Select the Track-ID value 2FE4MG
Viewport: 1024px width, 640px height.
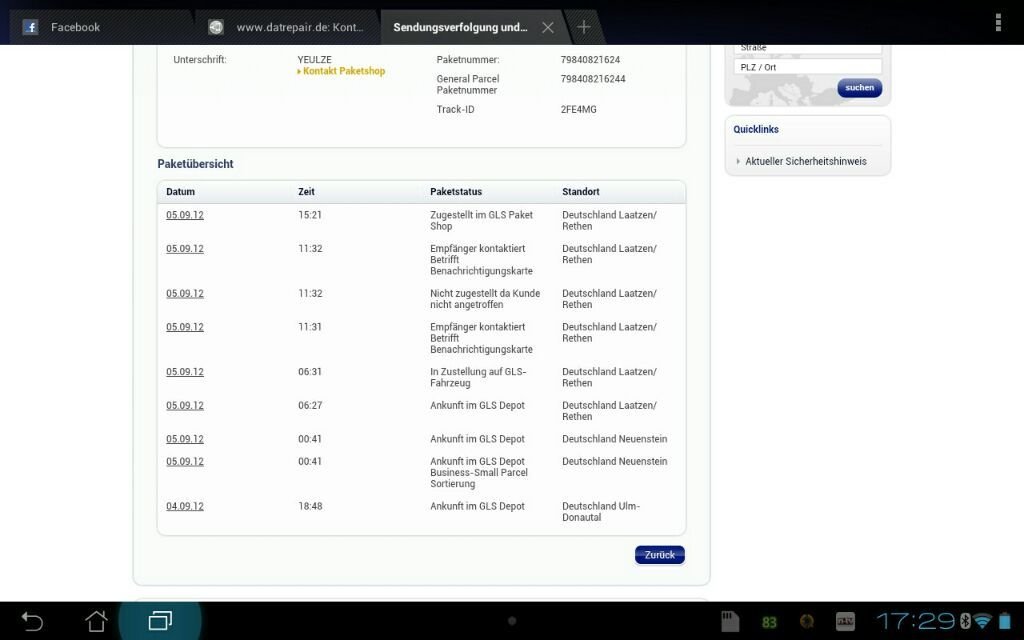click(x=579, y=110)
